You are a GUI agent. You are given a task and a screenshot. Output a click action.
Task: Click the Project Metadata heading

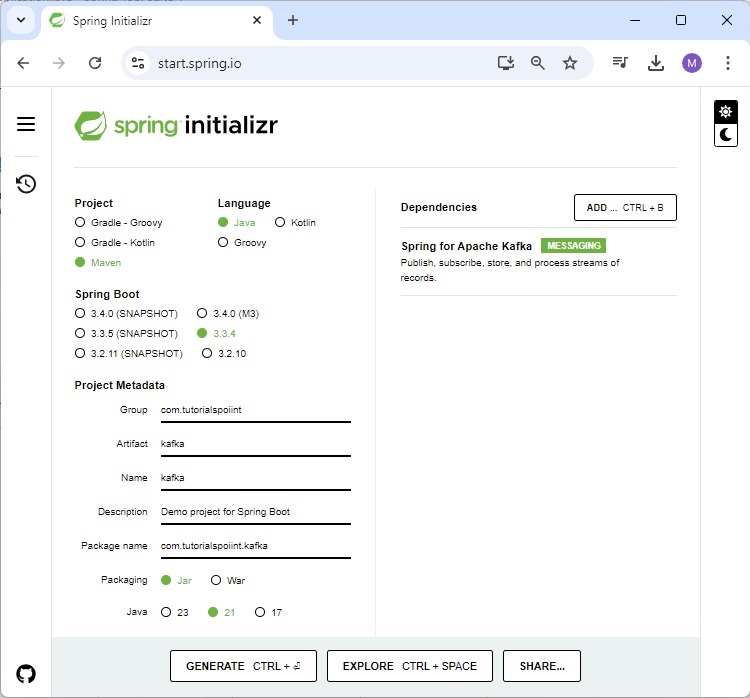pyautogui.click(x=120, y=385)
